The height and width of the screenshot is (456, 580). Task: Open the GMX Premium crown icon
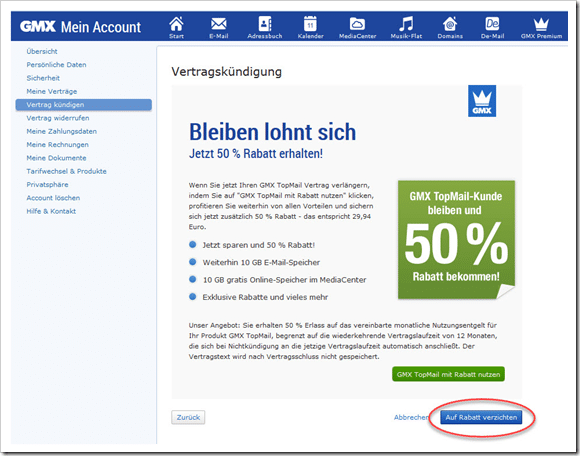[541, 28]
